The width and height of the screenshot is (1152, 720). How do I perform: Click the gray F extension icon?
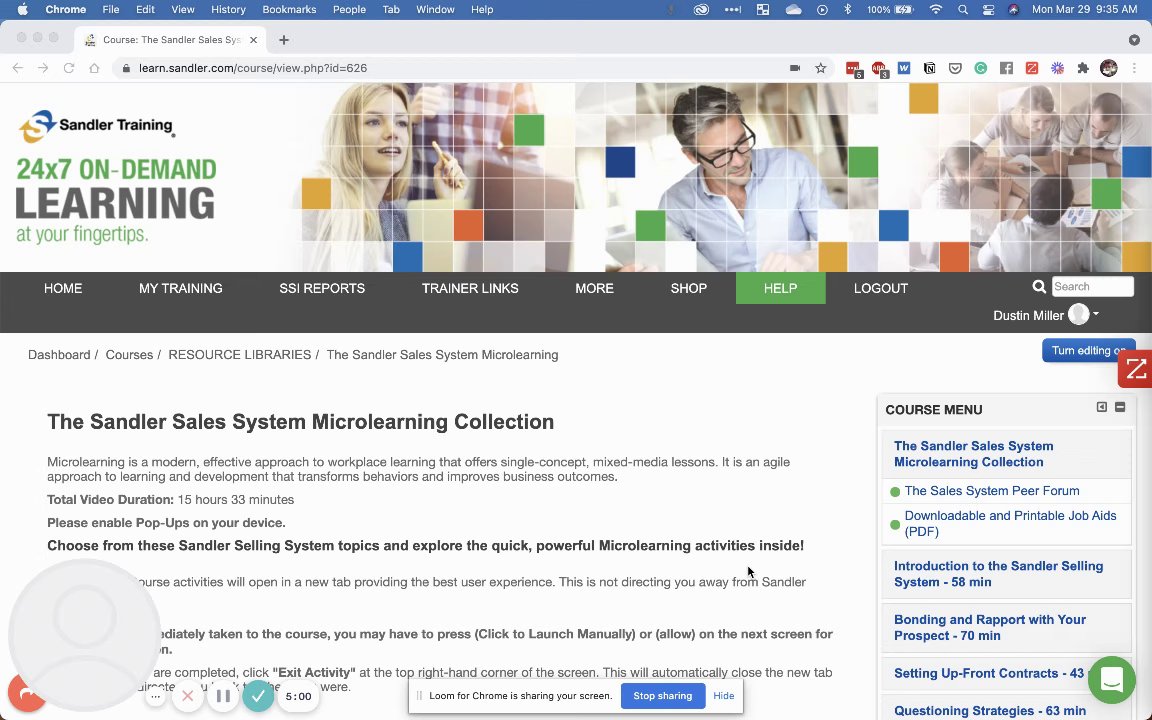point(1007,68)
